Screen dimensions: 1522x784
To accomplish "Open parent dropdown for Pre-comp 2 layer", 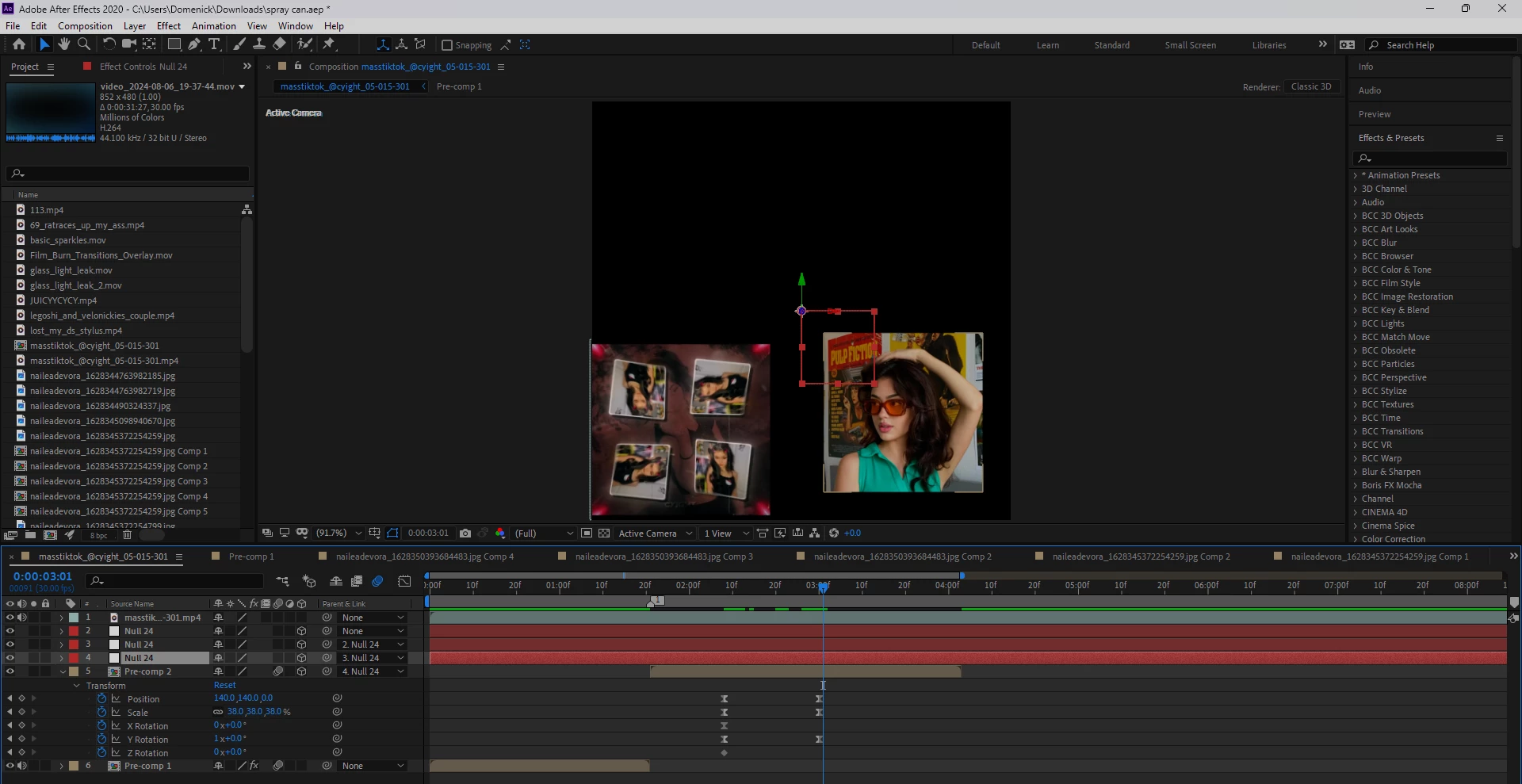I will pos(373,672).
